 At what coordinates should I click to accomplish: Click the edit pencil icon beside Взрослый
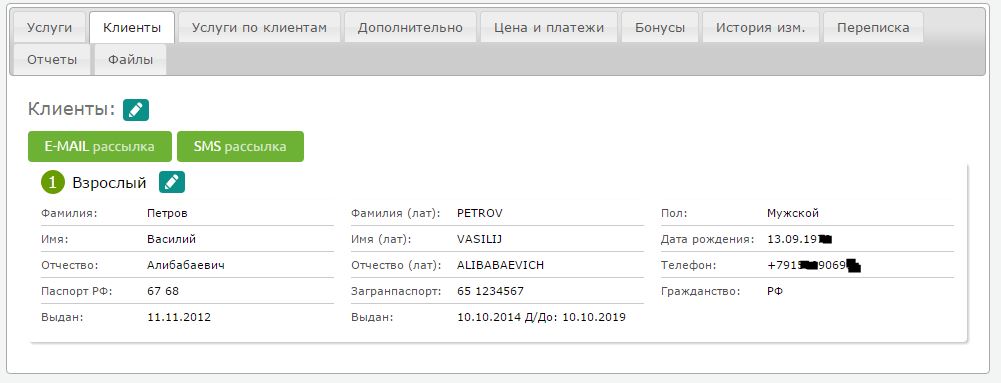point(172,183)
